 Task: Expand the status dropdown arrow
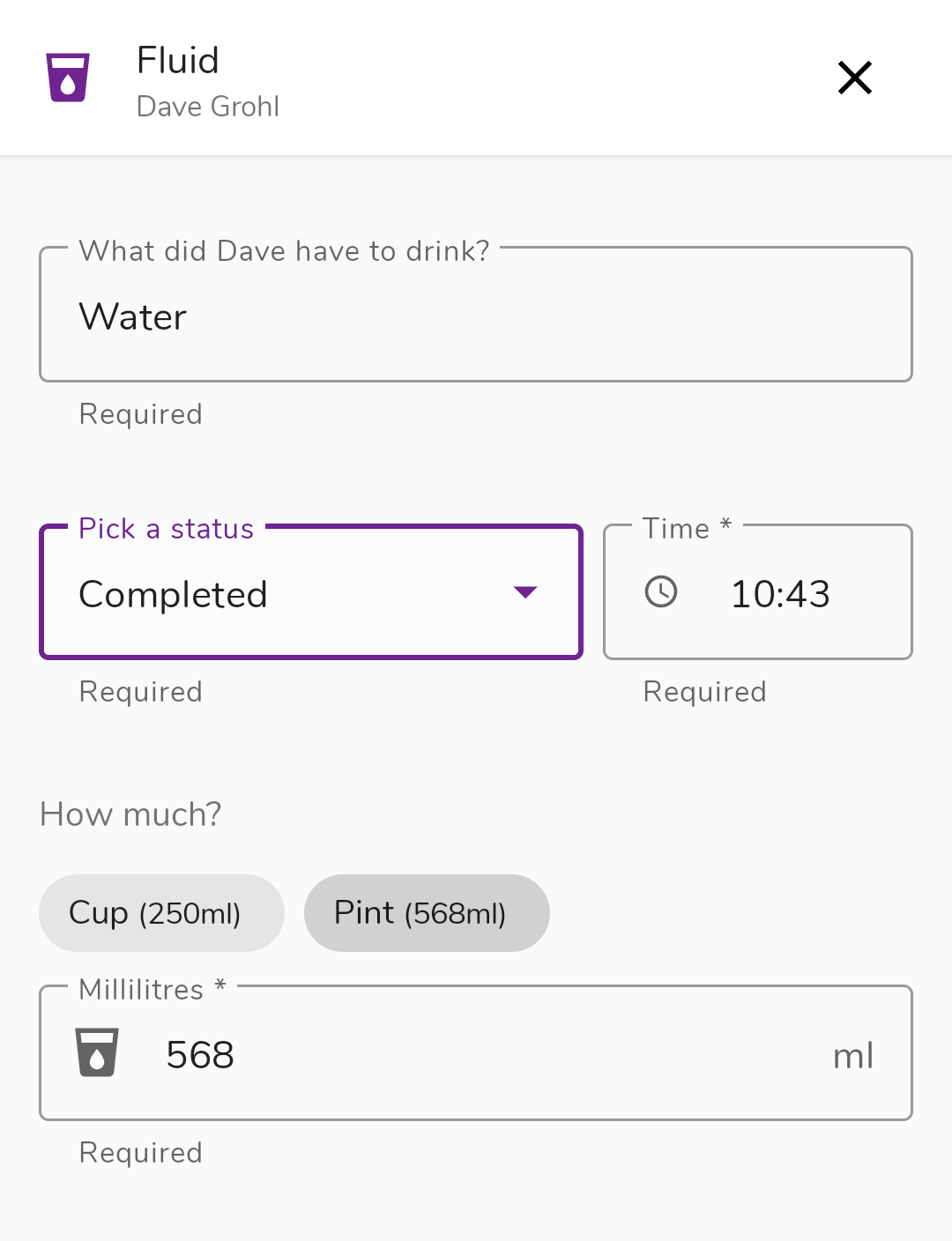point(525,592)
